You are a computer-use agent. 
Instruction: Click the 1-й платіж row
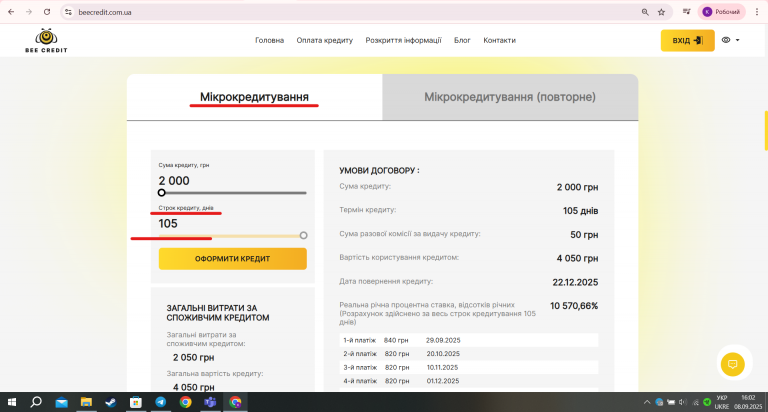469,340
